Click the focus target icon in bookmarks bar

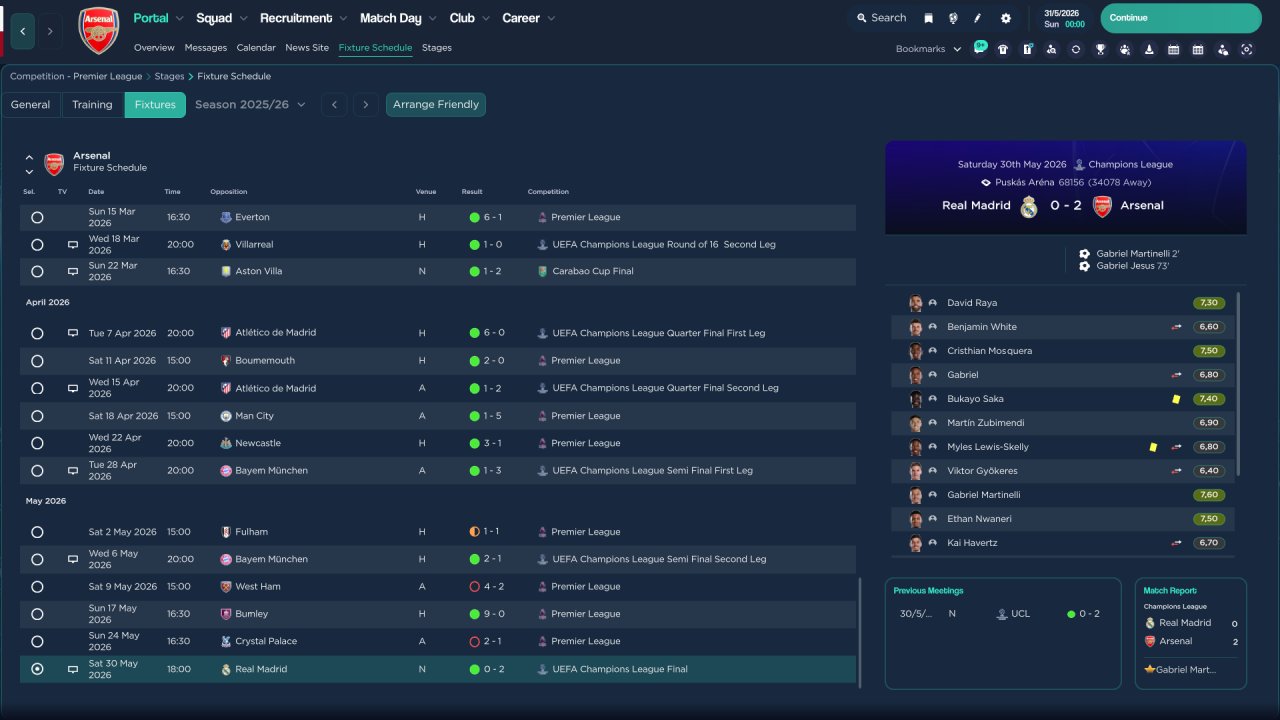click(1246, 49)
